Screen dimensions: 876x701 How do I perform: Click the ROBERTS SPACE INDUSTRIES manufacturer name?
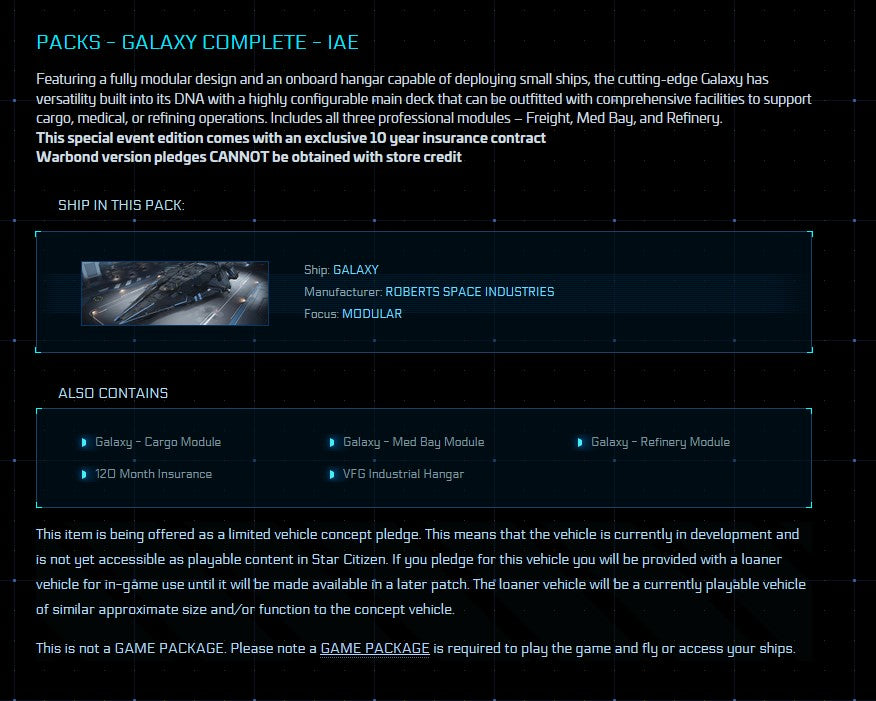click(469, 292)
